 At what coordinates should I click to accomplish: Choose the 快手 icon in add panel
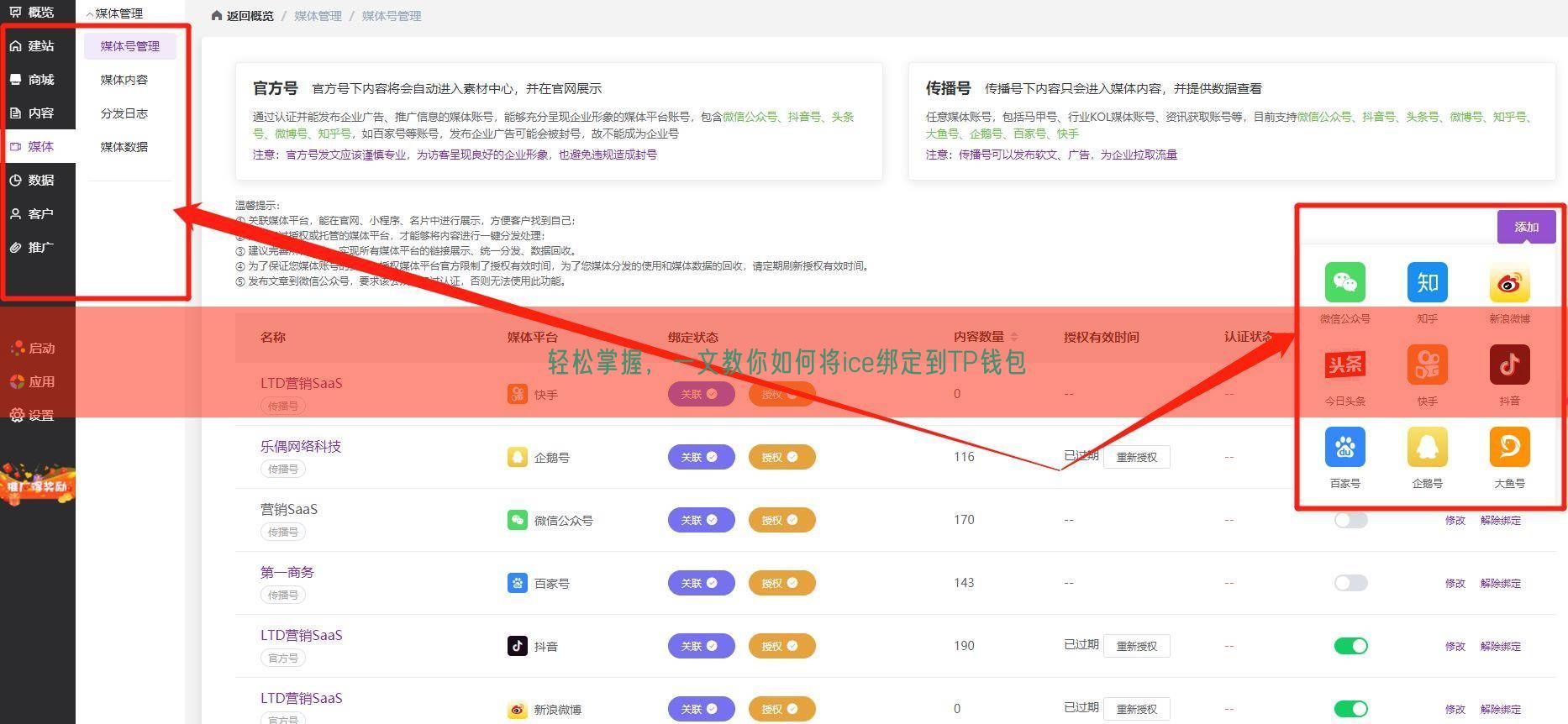[x=1427, y=365]
